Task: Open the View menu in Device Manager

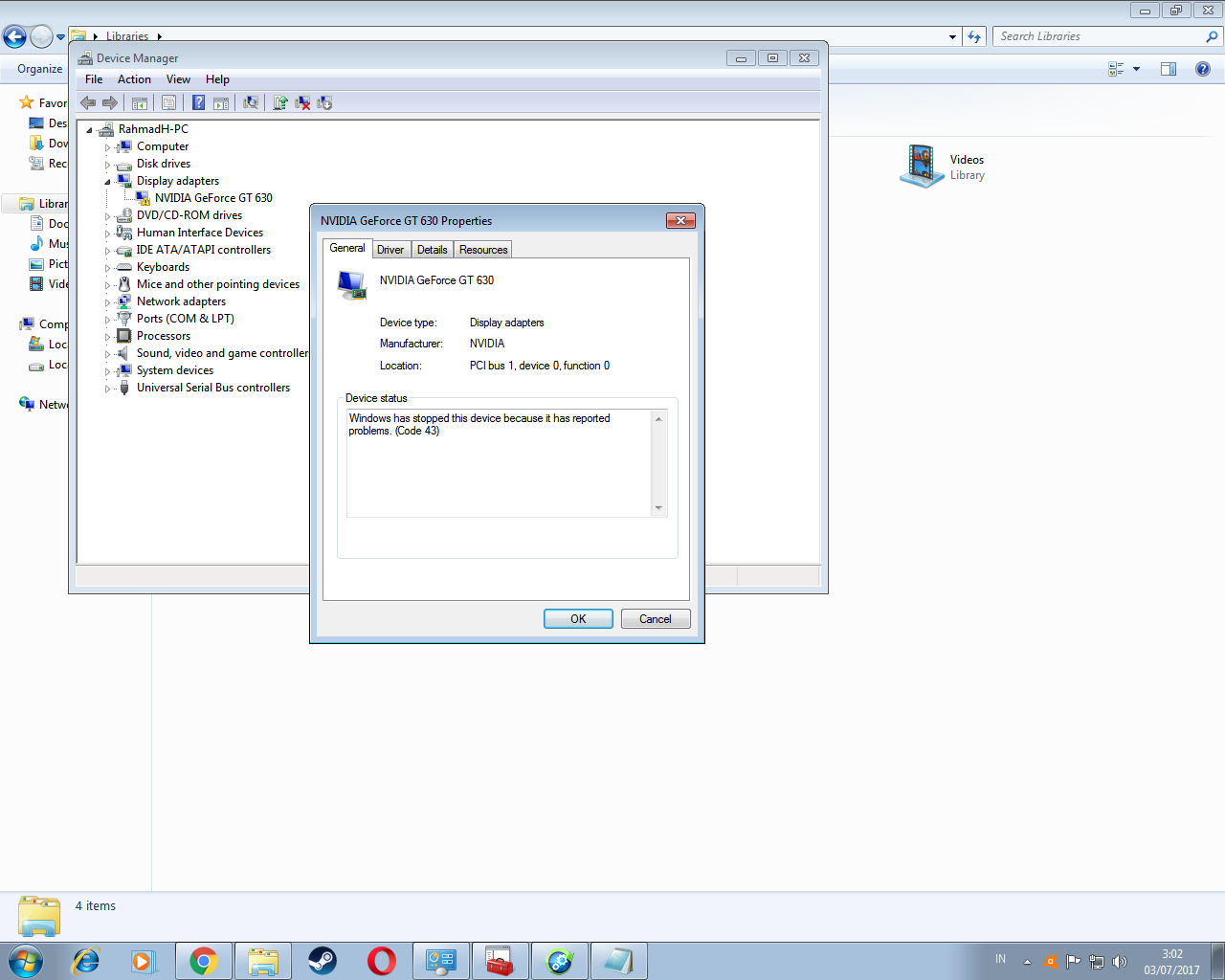Action: (178, 79)
